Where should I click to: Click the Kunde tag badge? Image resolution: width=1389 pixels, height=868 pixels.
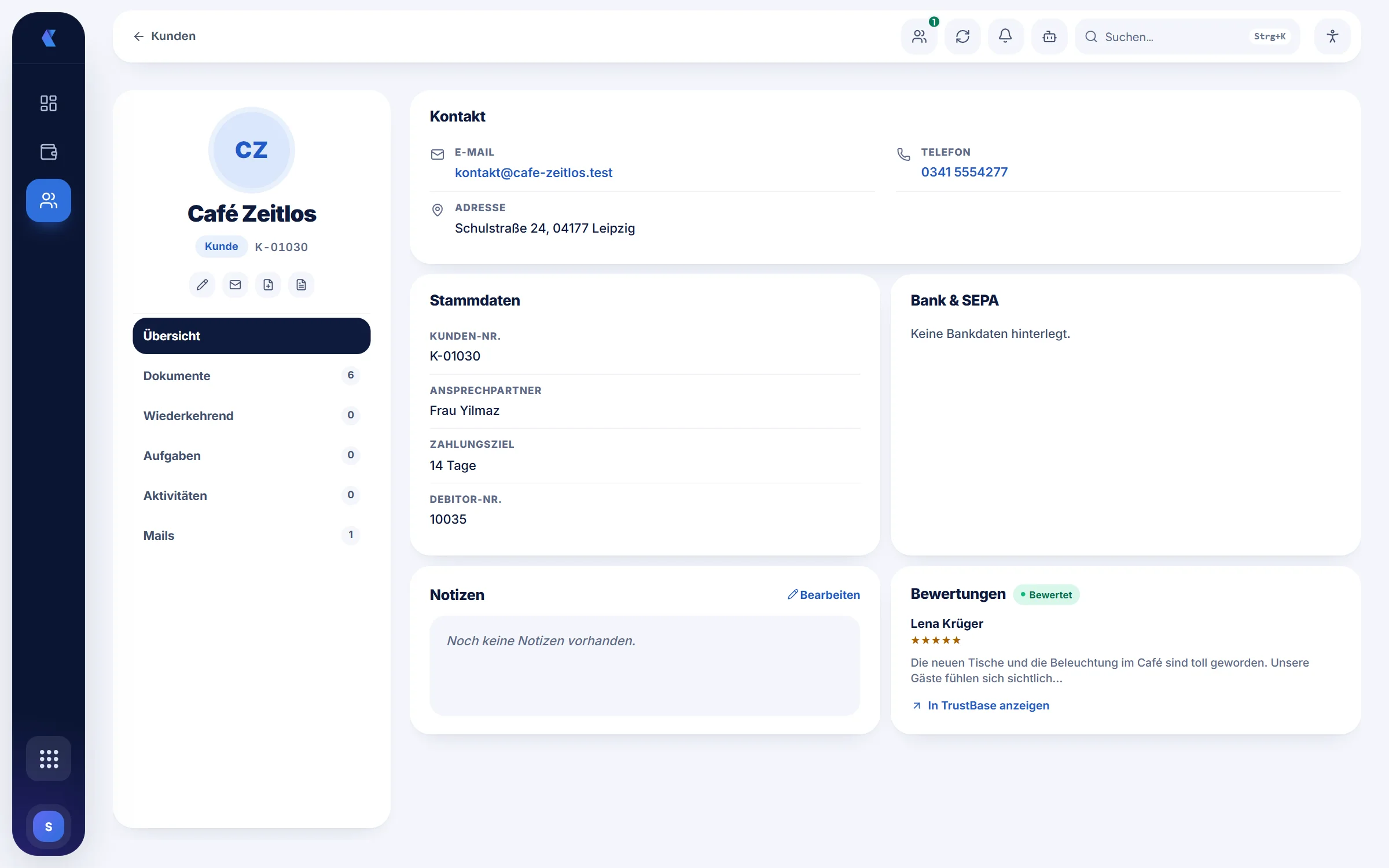coord(221,247)
